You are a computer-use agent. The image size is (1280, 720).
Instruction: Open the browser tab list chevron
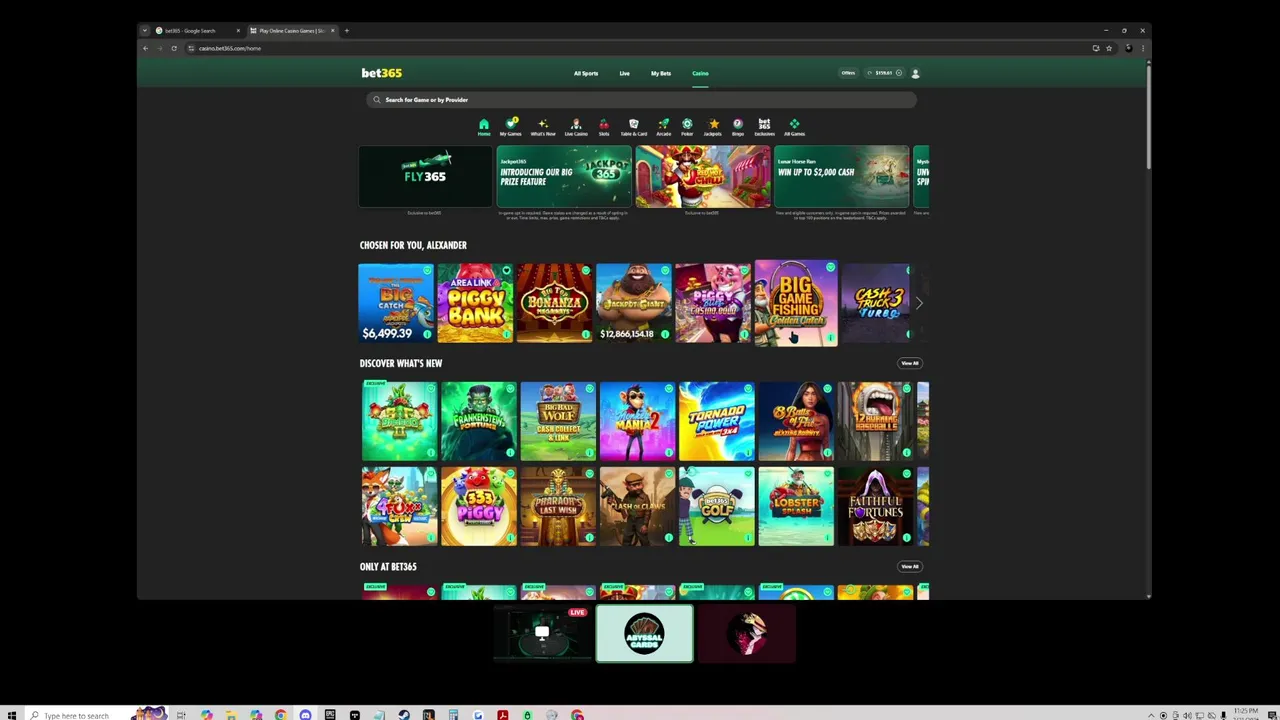tap(145, 31)
